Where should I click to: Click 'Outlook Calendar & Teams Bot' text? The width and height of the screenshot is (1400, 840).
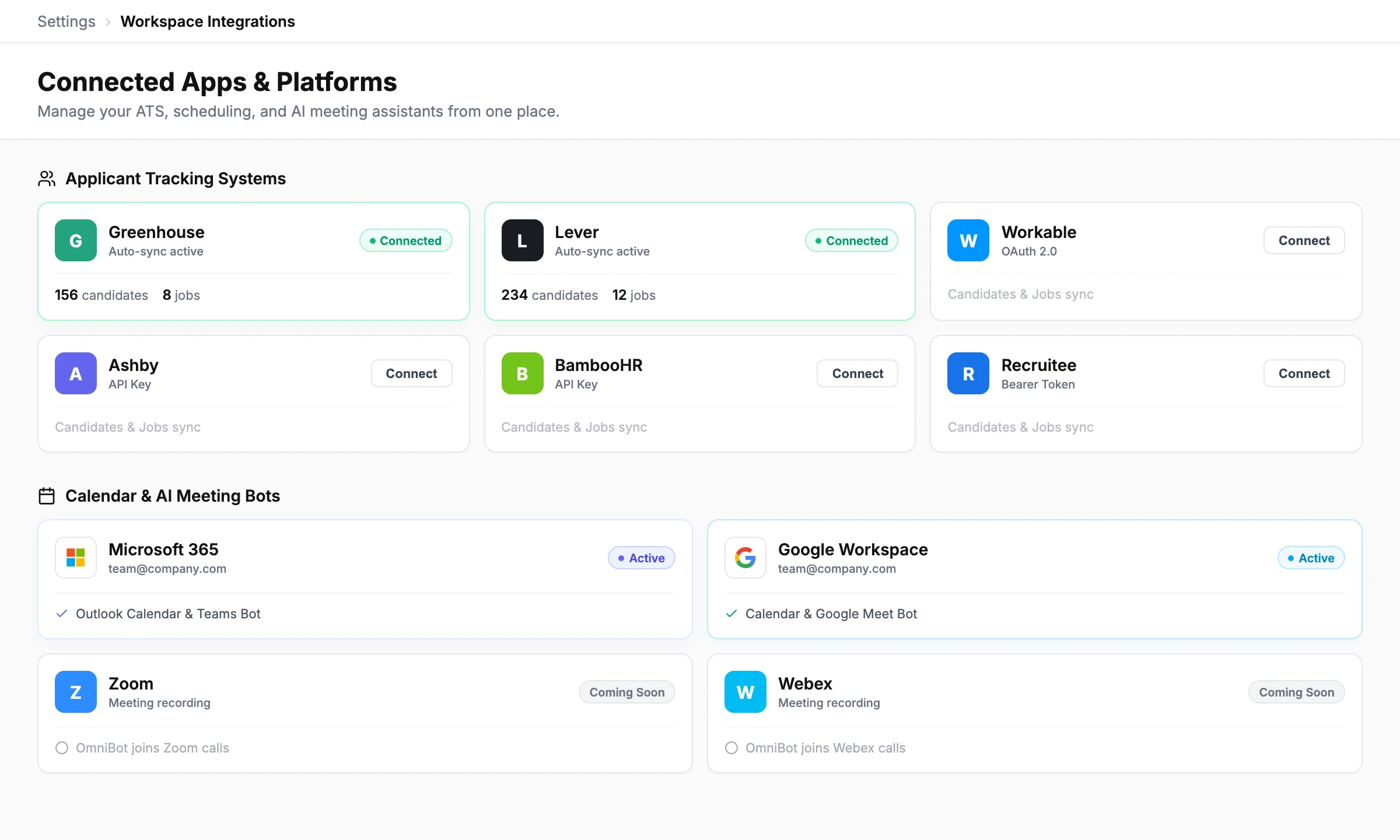coord(168,614)
